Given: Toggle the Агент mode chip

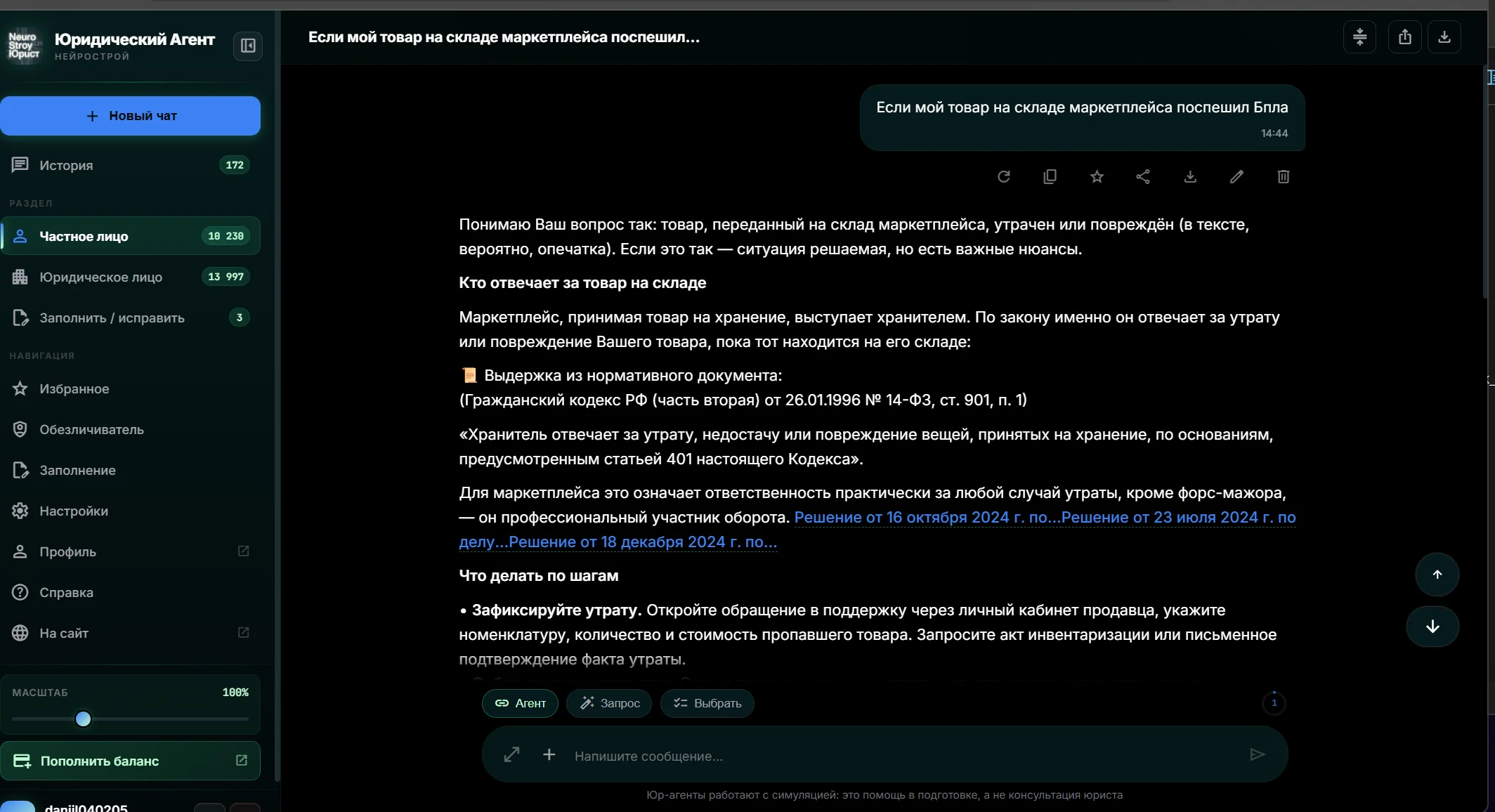Looking at the screenshot, I should (520, 703).
